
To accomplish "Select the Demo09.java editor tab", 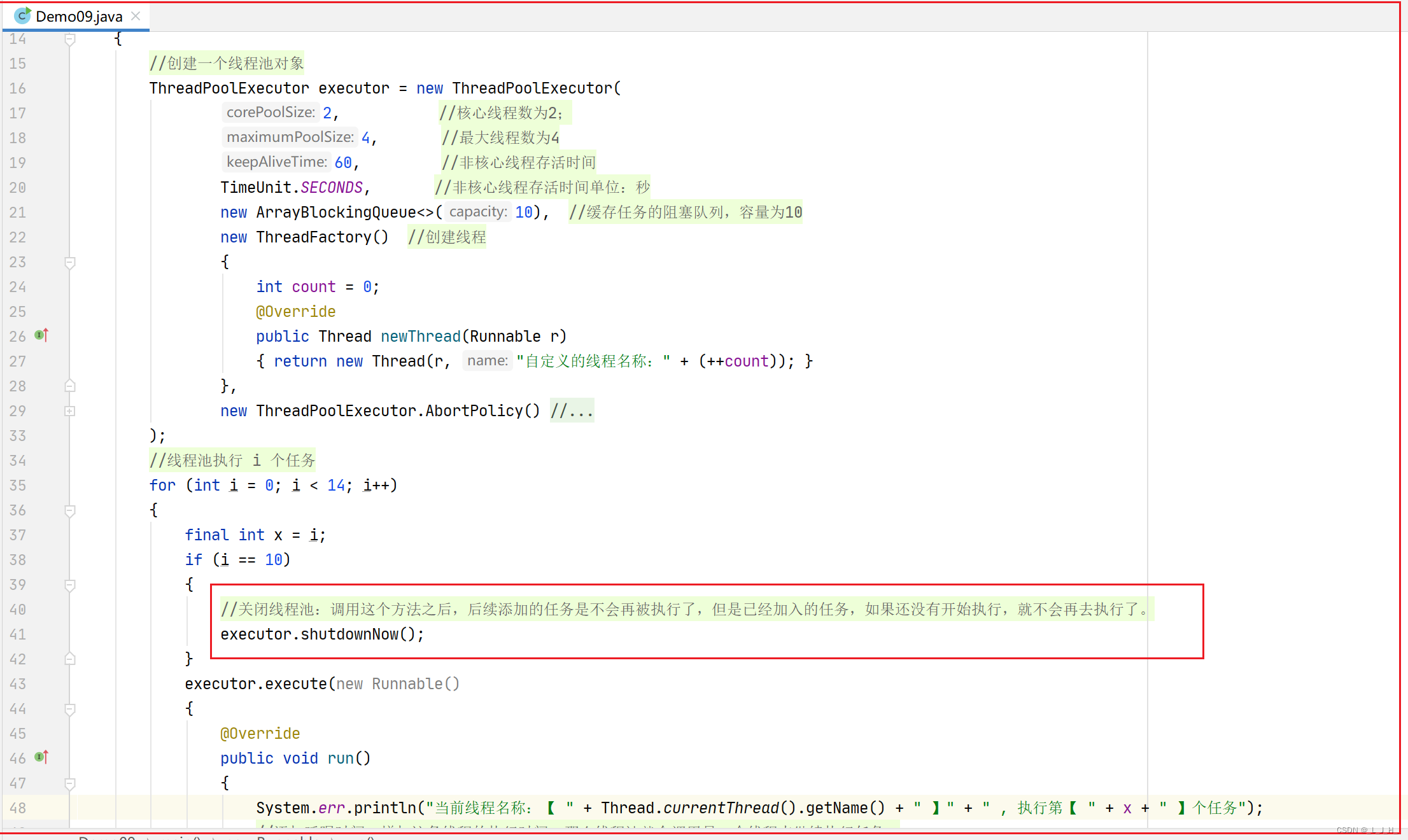I will [76, 17].
